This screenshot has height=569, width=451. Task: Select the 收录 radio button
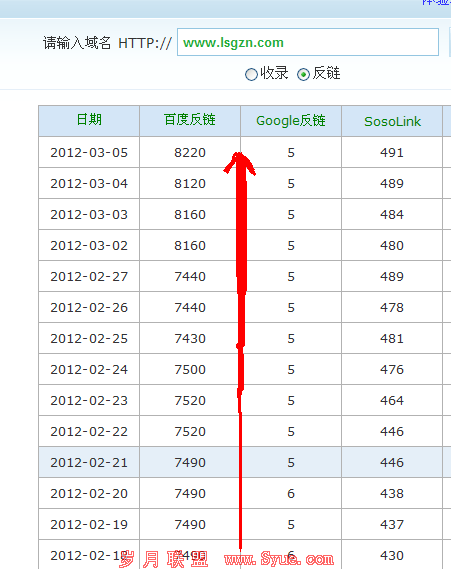pyautogui.click(x=251, y=74)
